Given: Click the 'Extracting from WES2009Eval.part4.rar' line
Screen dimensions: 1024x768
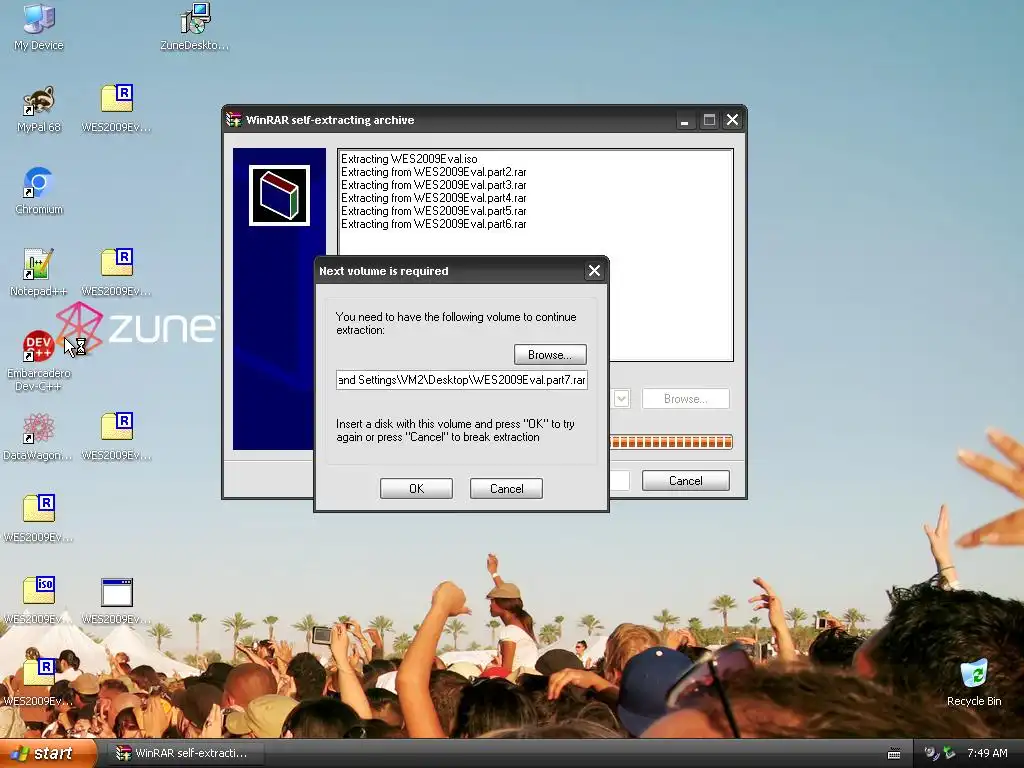Looking at the screenshot, I should tap(434, 198).
